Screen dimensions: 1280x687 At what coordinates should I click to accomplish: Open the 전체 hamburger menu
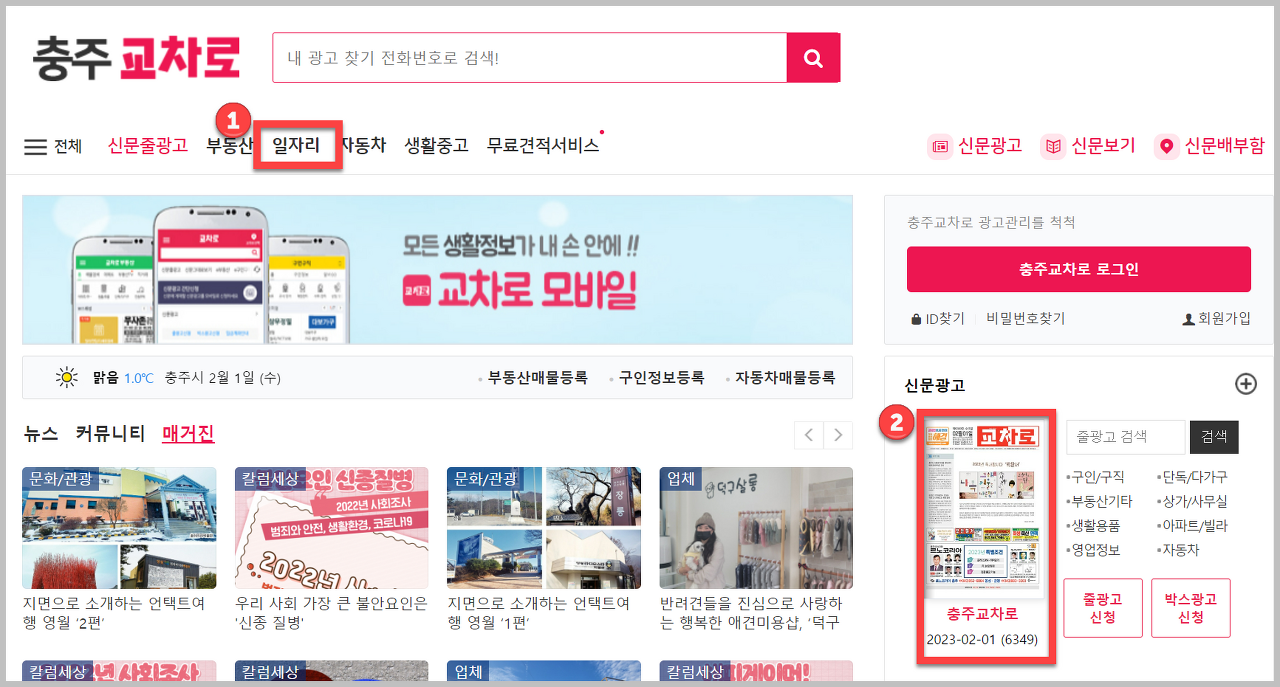click(53, 146)
